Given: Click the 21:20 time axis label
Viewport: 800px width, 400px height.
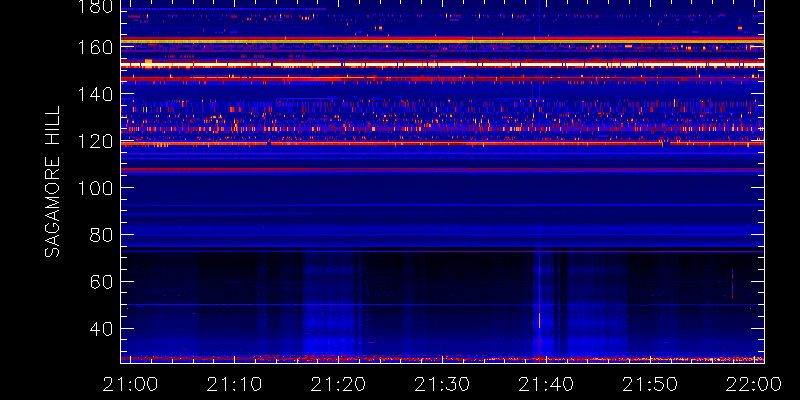Looking at the screenshot, I should (338, 384).
